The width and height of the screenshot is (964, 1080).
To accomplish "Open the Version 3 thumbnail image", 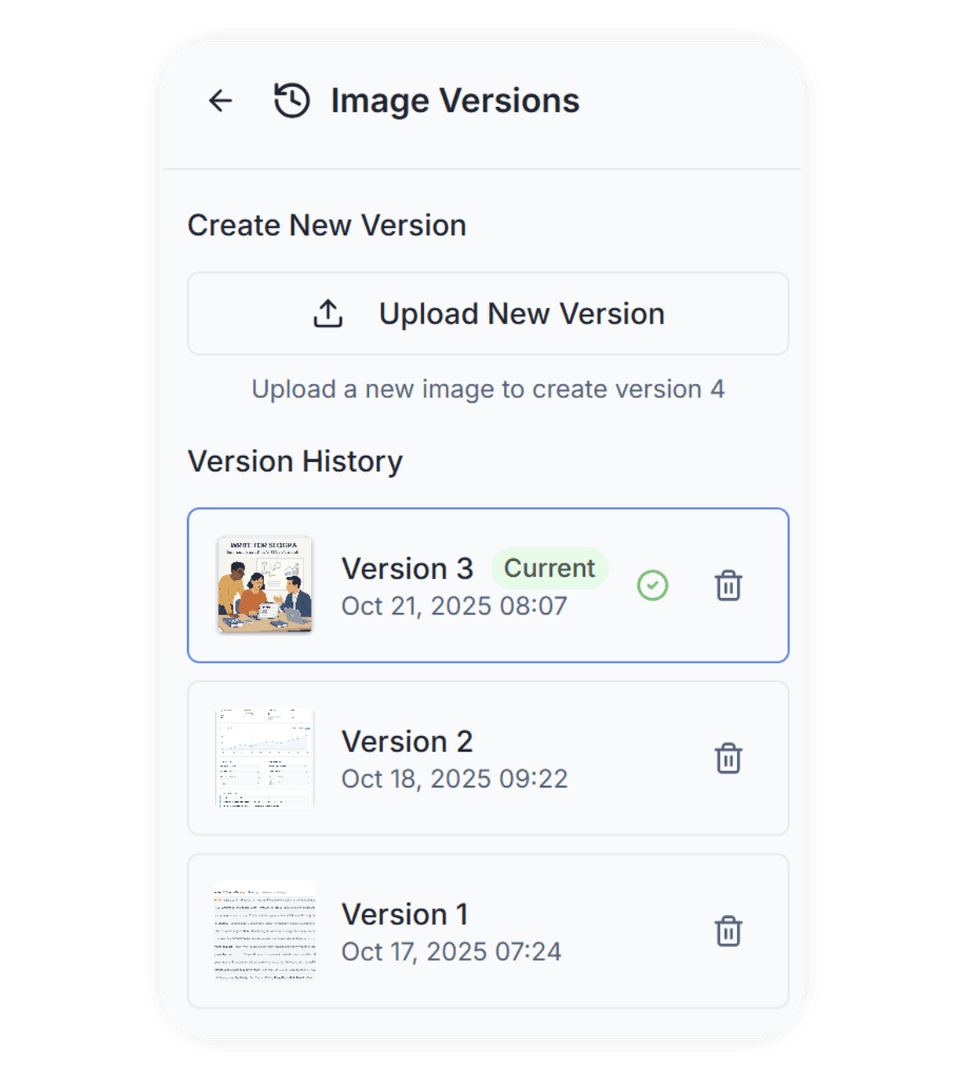I will coord(265,585).
